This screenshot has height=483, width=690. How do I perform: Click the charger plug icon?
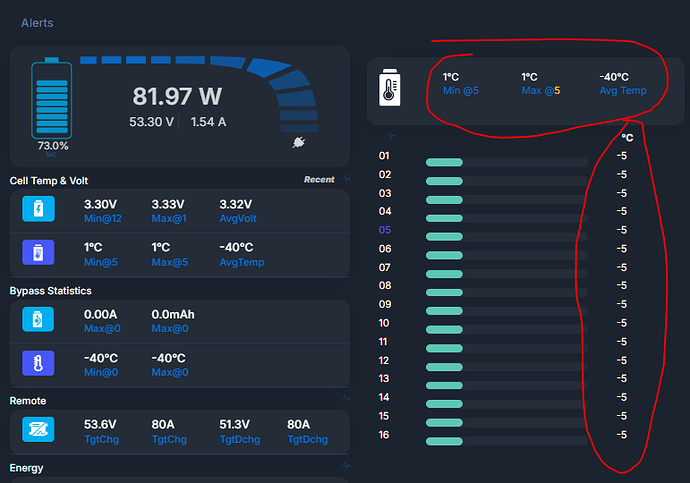(x=297, y=143)
